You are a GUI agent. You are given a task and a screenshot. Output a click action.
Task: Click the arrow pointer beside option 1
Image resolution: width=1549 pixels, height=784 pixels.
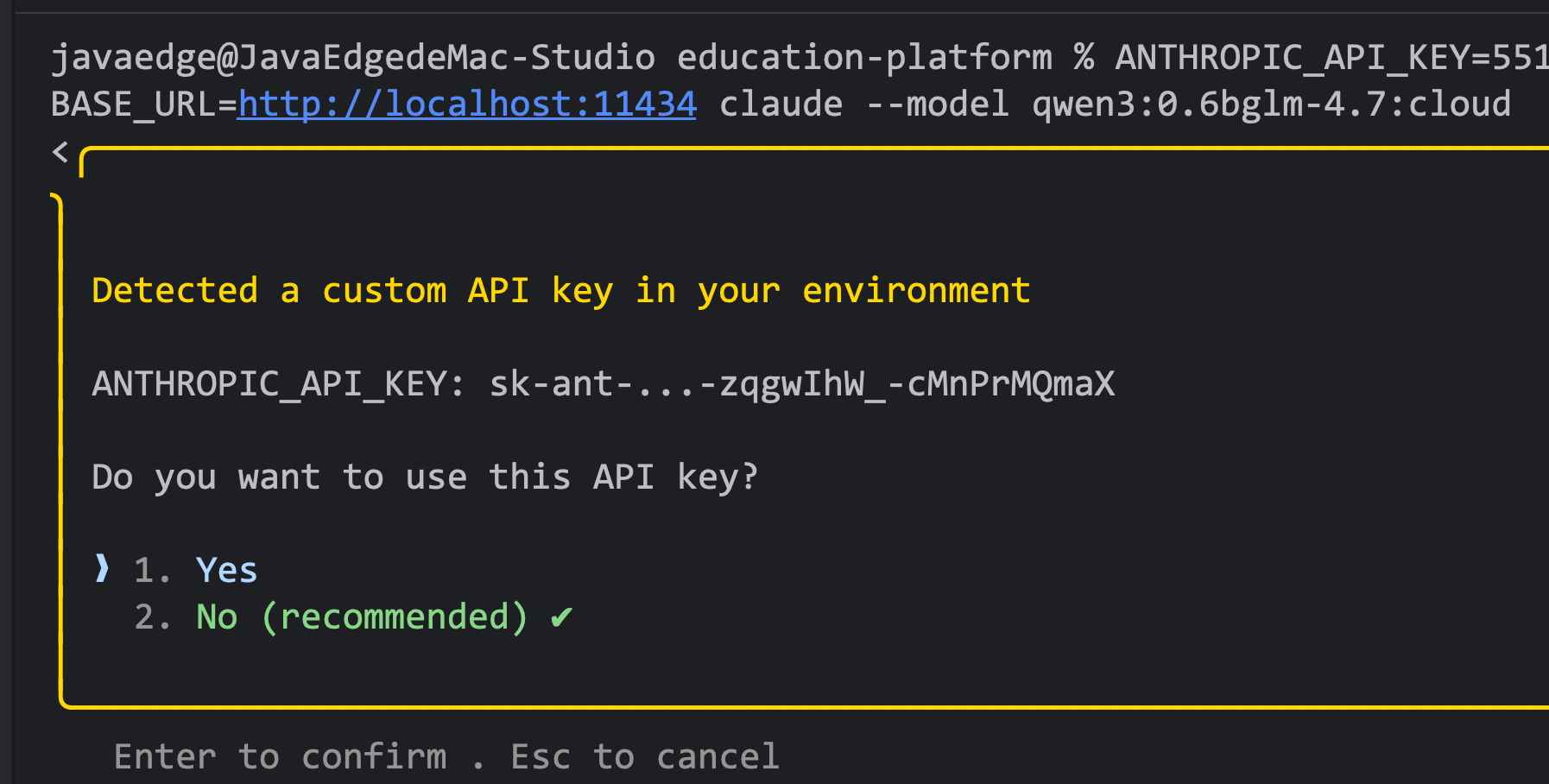(102, 568)
